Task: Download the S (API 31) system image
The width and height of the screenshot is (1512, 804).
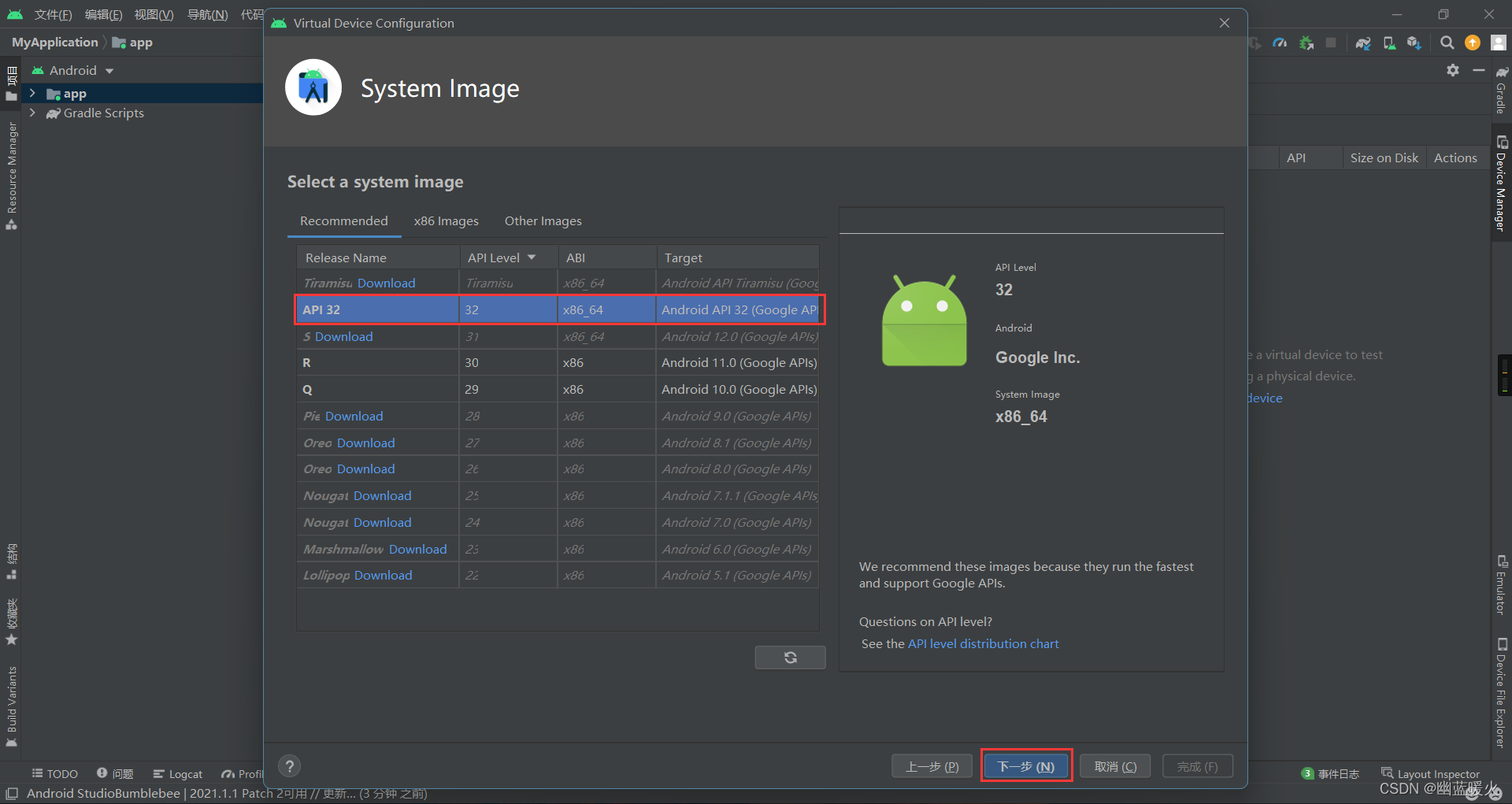Action: (x=344, y=336)
